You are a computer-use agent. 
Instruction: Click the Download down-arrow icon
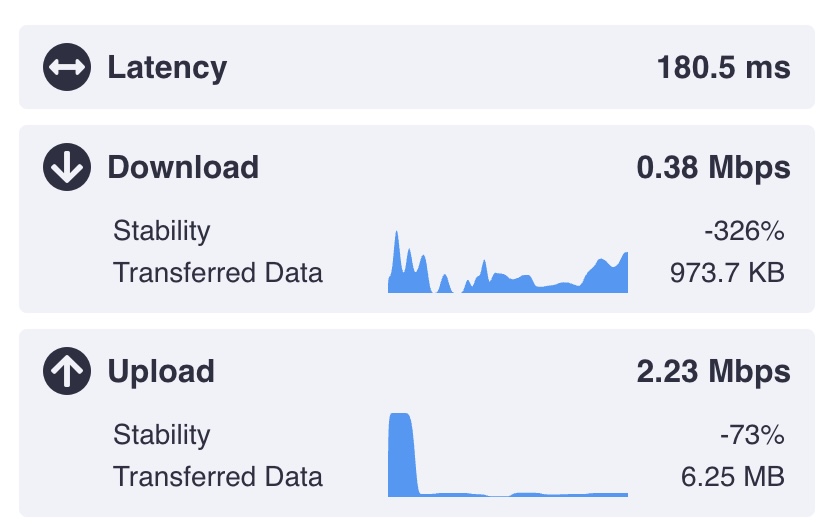click(67, 167)
